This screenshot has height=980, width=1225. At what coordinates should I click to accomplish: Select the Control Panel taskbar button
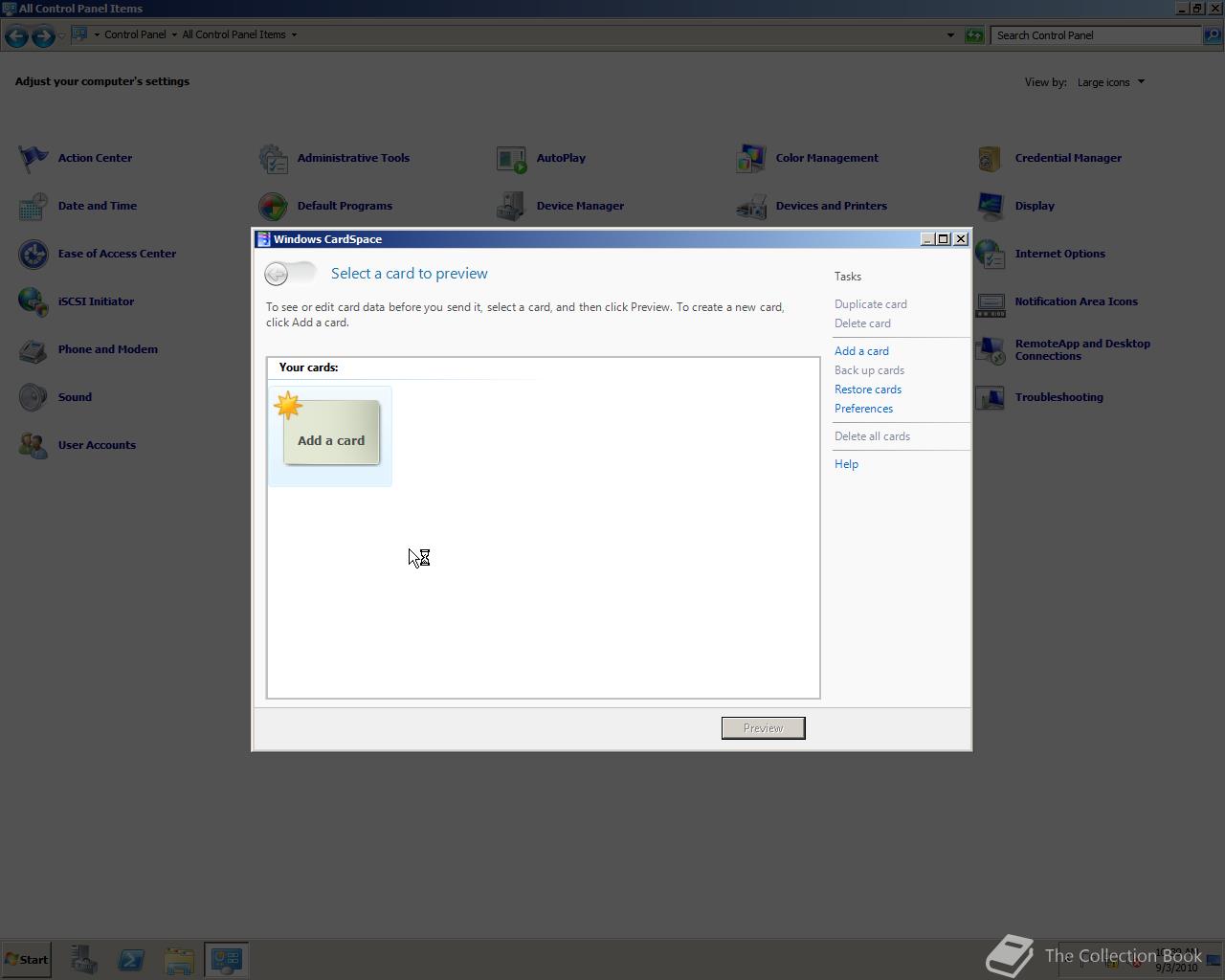[227, 960]
